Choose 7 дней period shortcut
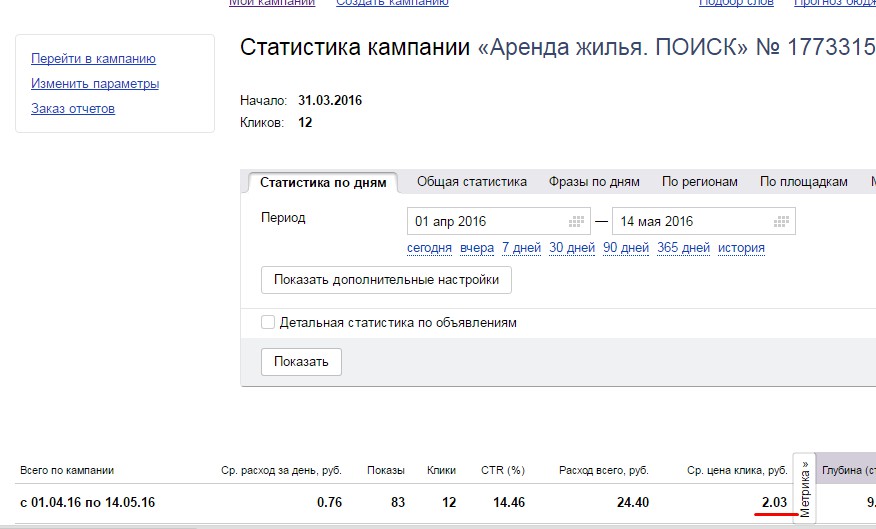 tap(521, 248)
